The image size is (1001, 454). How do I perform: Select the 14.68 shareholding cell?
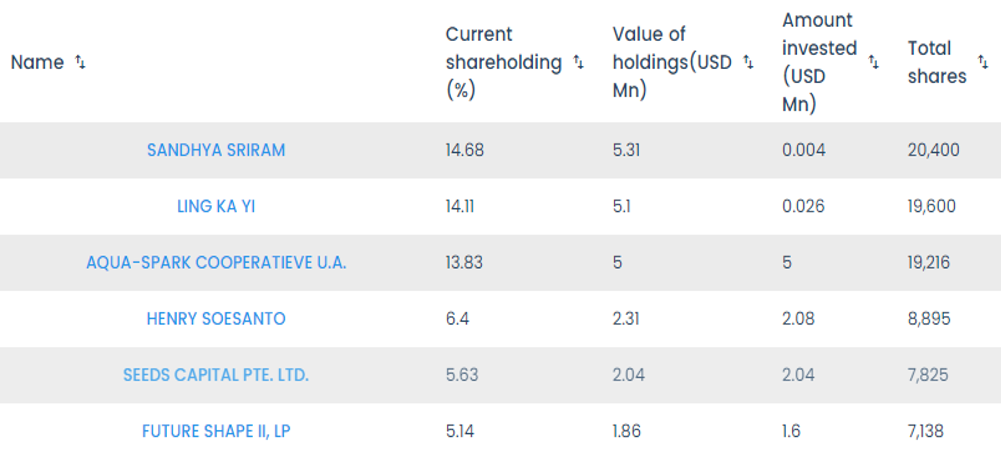click(463, 150)
